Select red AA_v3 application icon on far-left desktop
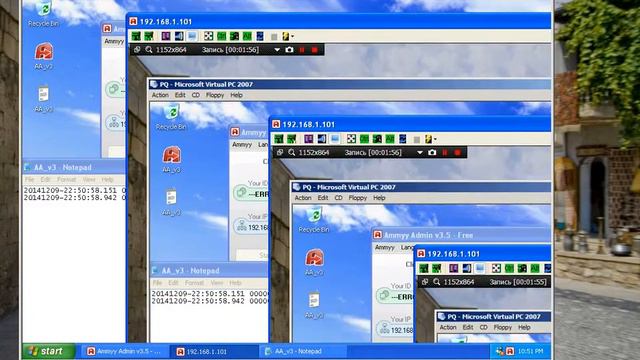 pyautogui.click(x=44, y=56)
